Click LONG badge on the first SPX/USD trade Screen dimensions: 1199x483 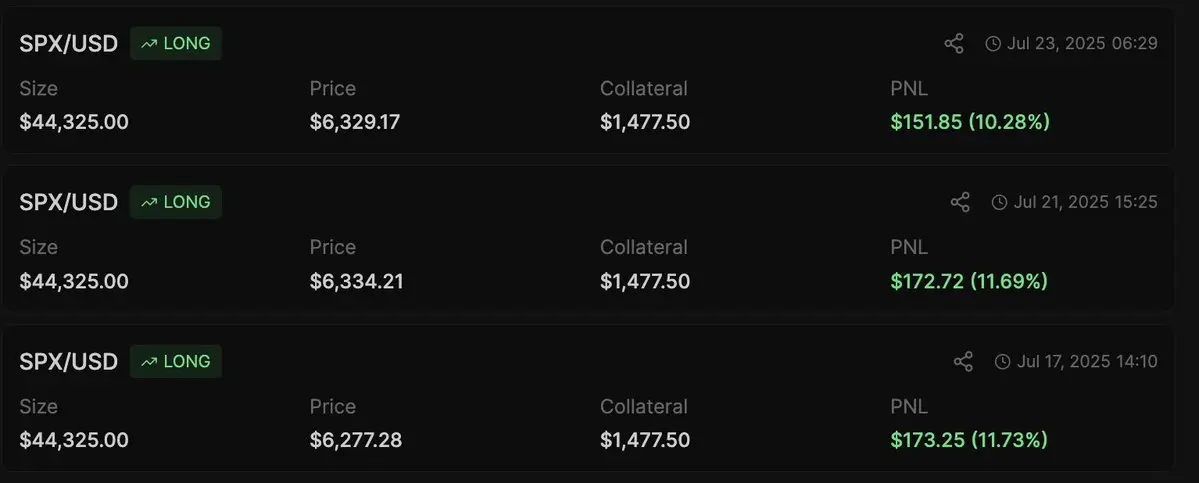176,44
